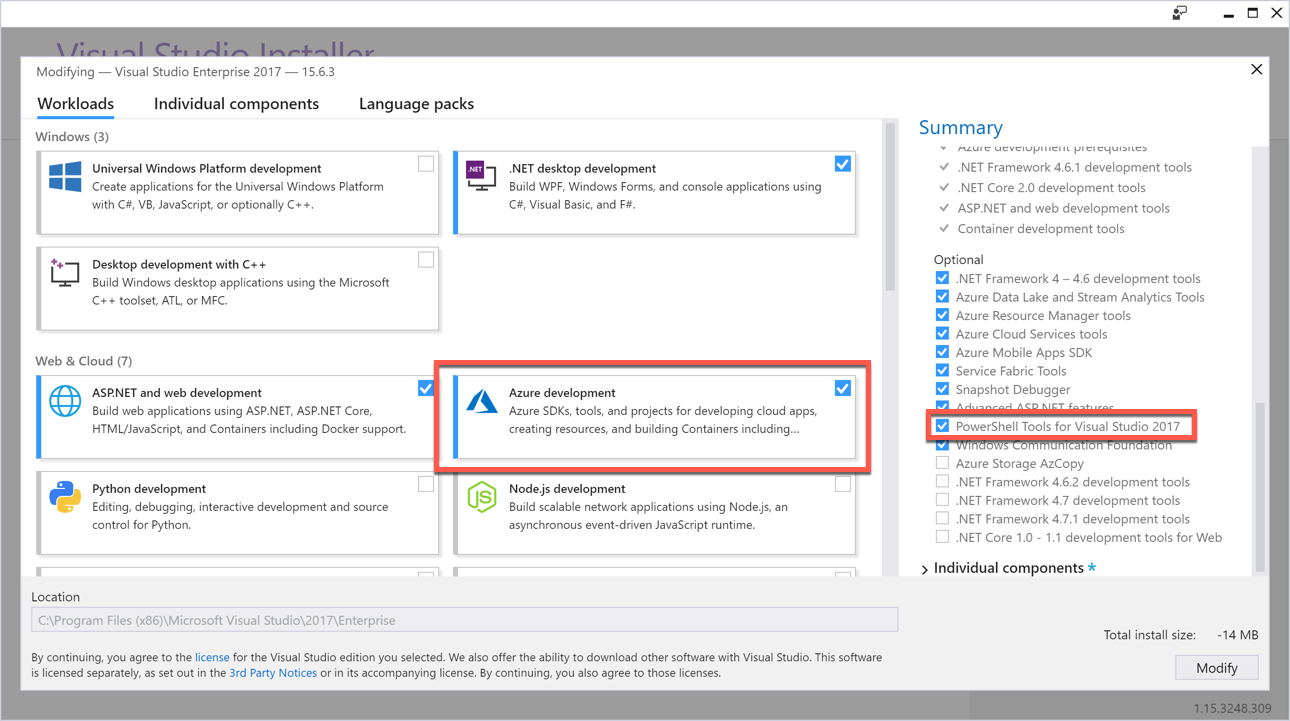Screen dimensions: 1290x721
Task: Uncheck the Snapshot Debugger option
Action: click(942, 389)
